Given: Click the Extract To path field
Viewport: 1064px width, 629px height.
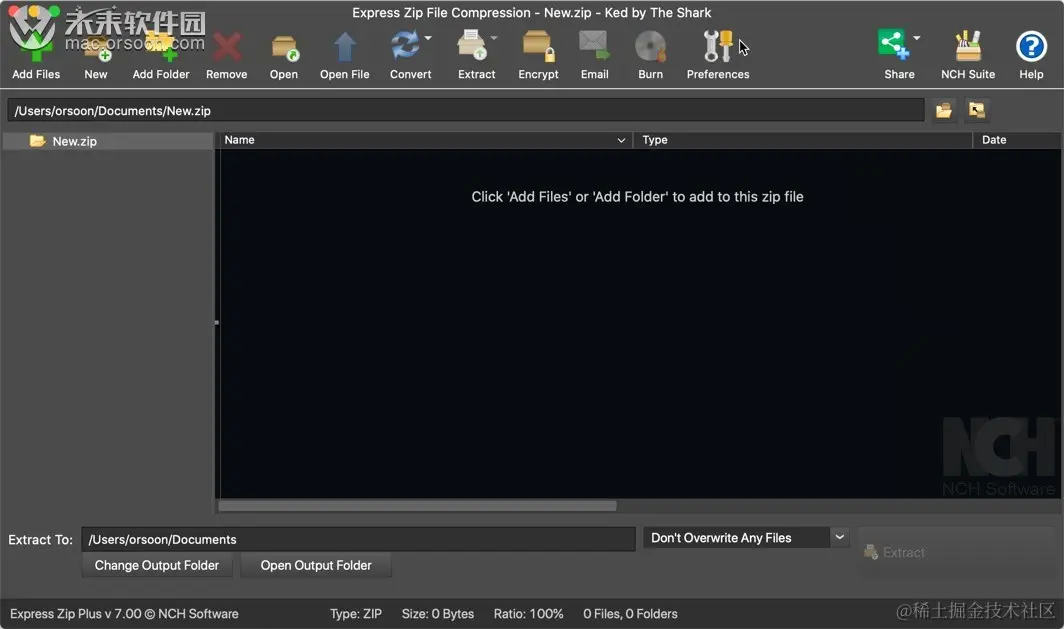Looking at the screenshot, I should coord(358,539).
